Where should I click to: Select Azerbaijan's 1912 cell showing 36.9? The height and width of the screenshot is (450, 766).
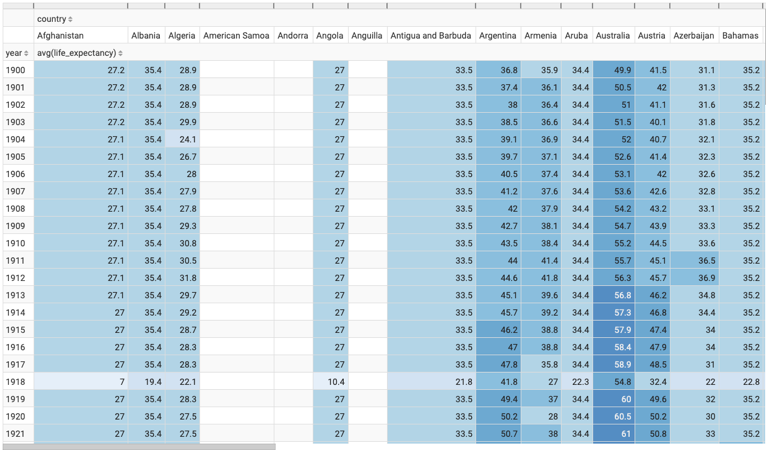click(x=694, y=278)
